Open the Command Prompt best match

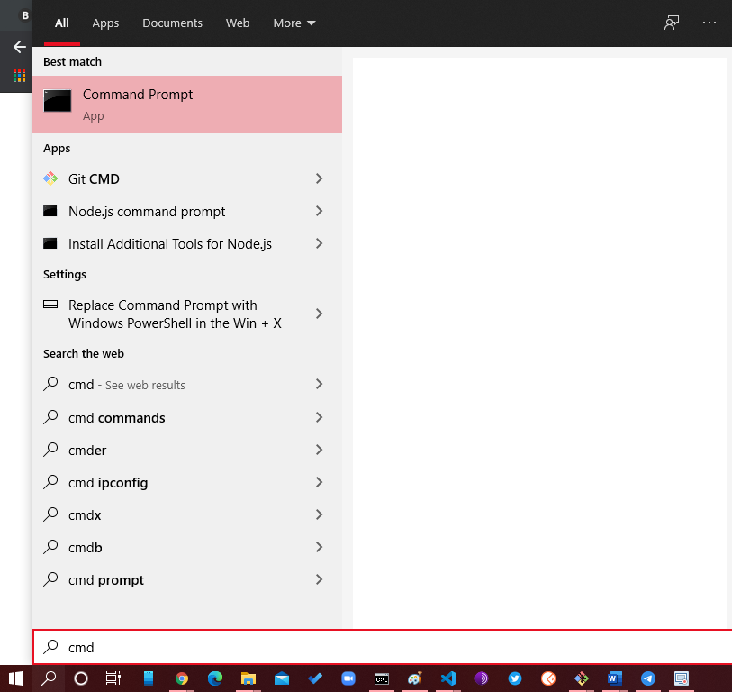point(187,105)
